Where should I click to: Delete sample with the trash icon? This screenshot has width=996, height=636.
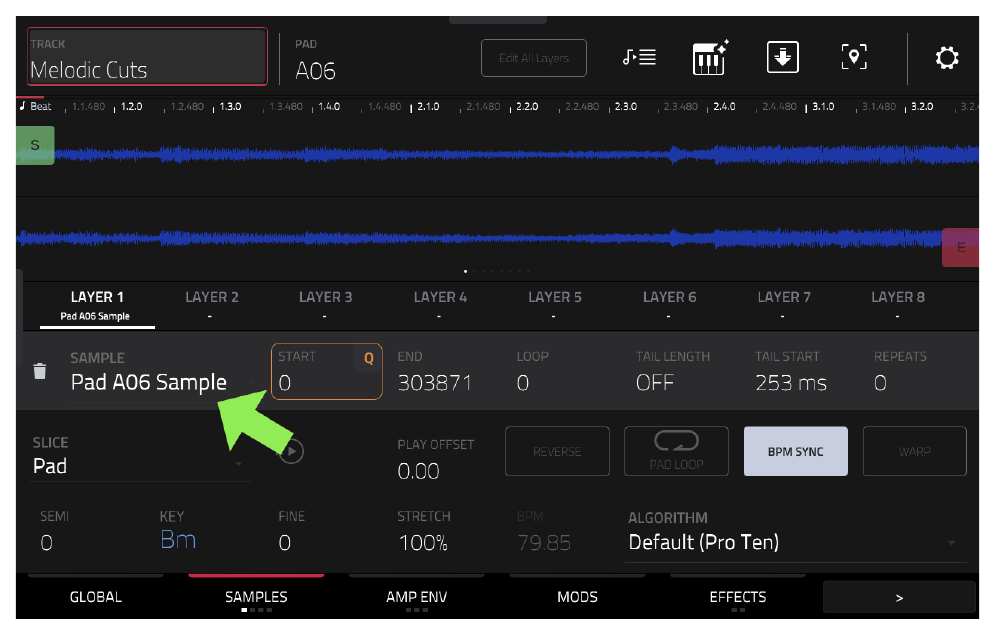(40, 371)
